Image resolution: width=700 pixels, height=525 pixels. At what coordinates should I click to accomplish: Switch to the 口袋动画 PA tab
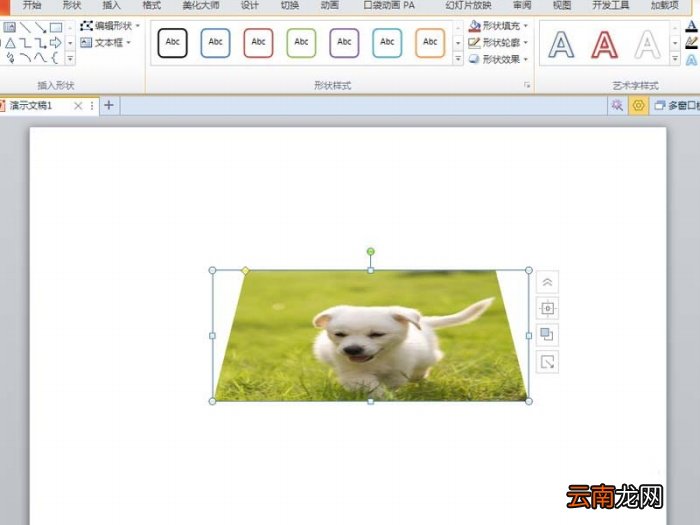[389, 5]
